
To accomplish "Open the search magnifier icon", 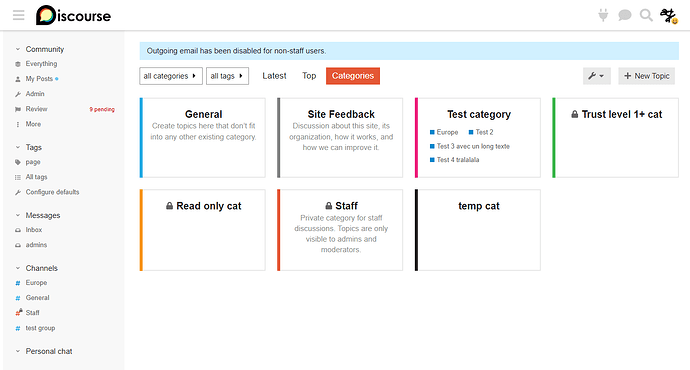I will click(646, 15).
